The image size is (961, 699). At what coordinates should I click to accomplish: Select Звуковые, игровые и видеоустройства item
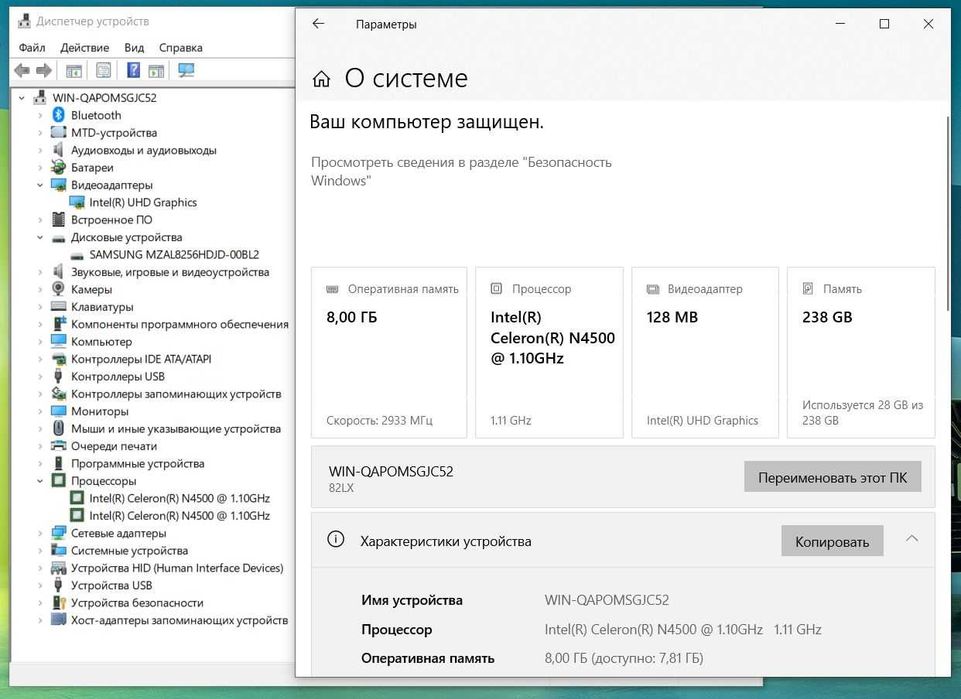(170, 272)
